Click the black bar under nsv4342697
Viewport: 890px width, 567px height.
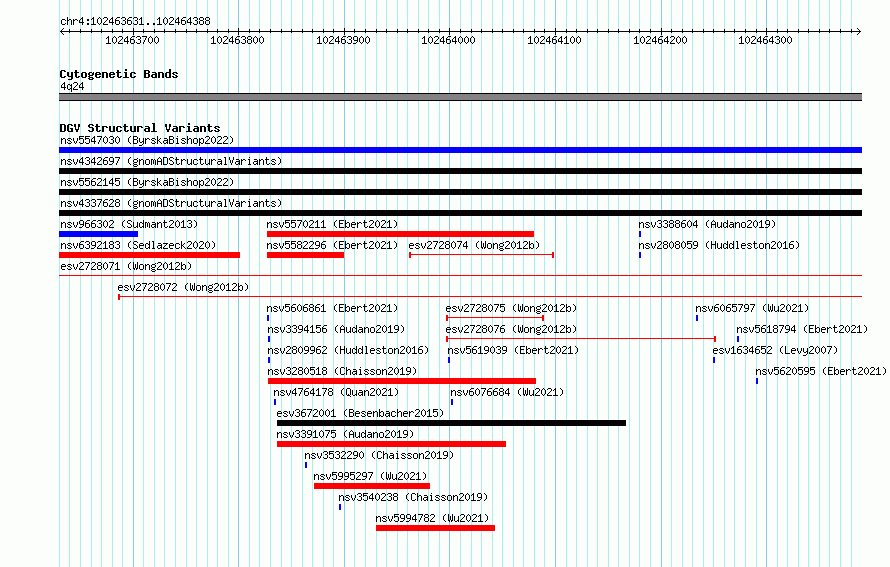click(460, 171)
